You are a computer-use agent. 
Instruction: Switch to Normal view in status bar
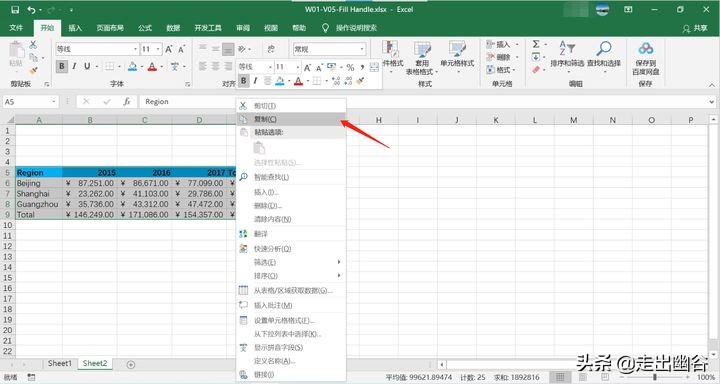pyautogui.click(x=560, y=377)
